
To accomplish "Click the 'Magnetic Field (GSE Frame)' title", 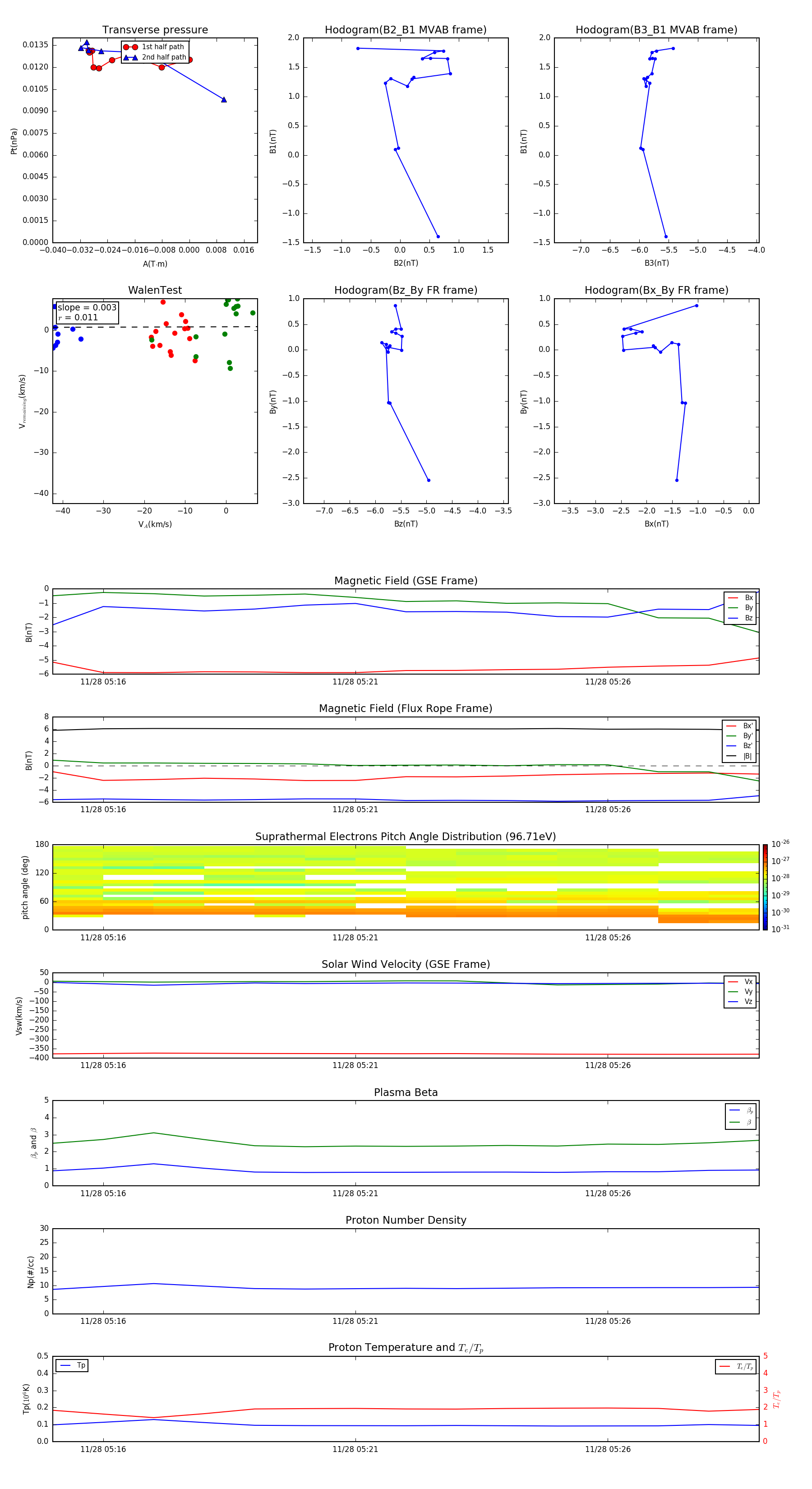I will tap(406, 581).
